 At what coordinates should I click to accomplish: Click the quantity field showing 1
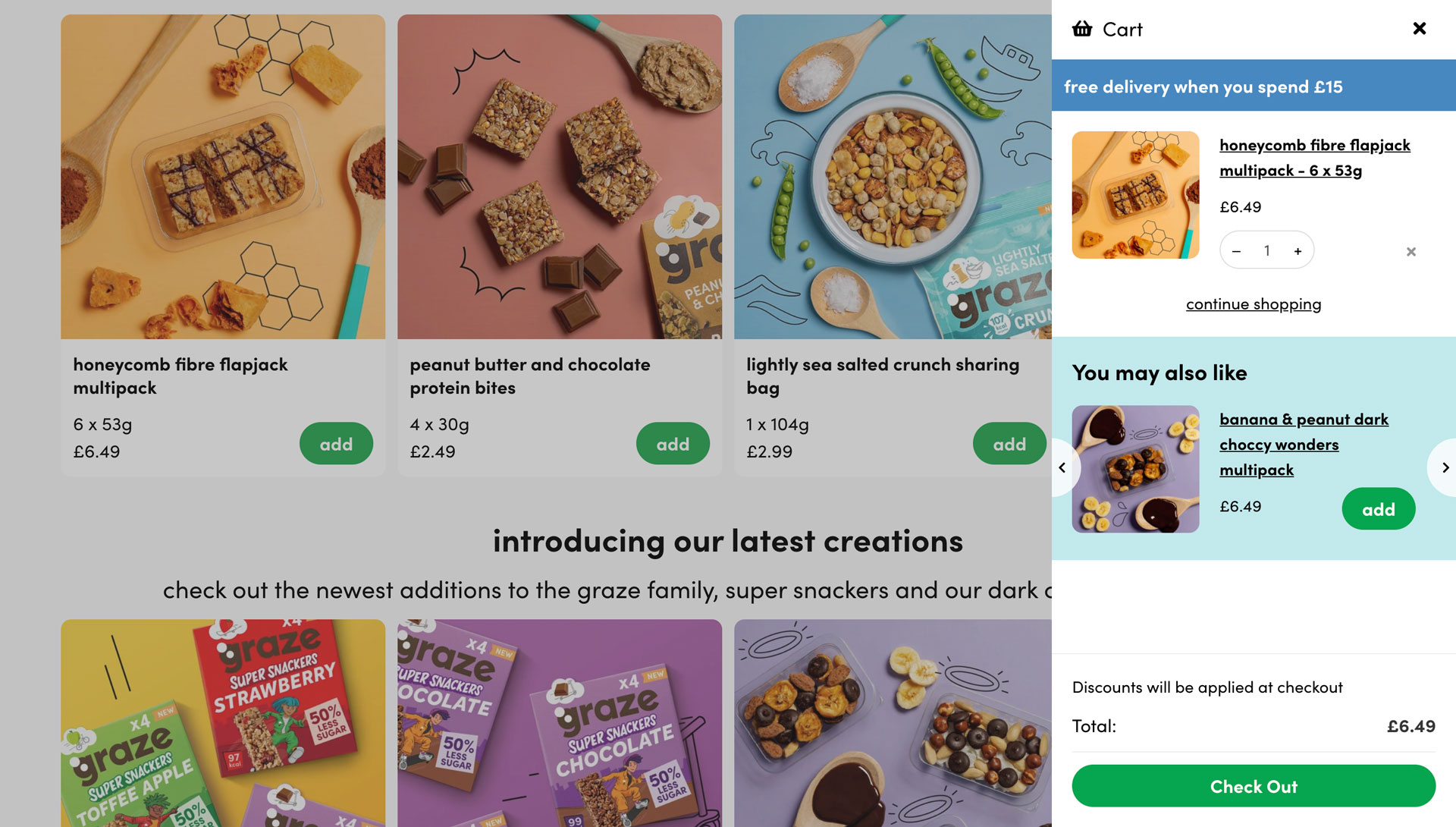pyautogui.click(x=1266, y=250)
